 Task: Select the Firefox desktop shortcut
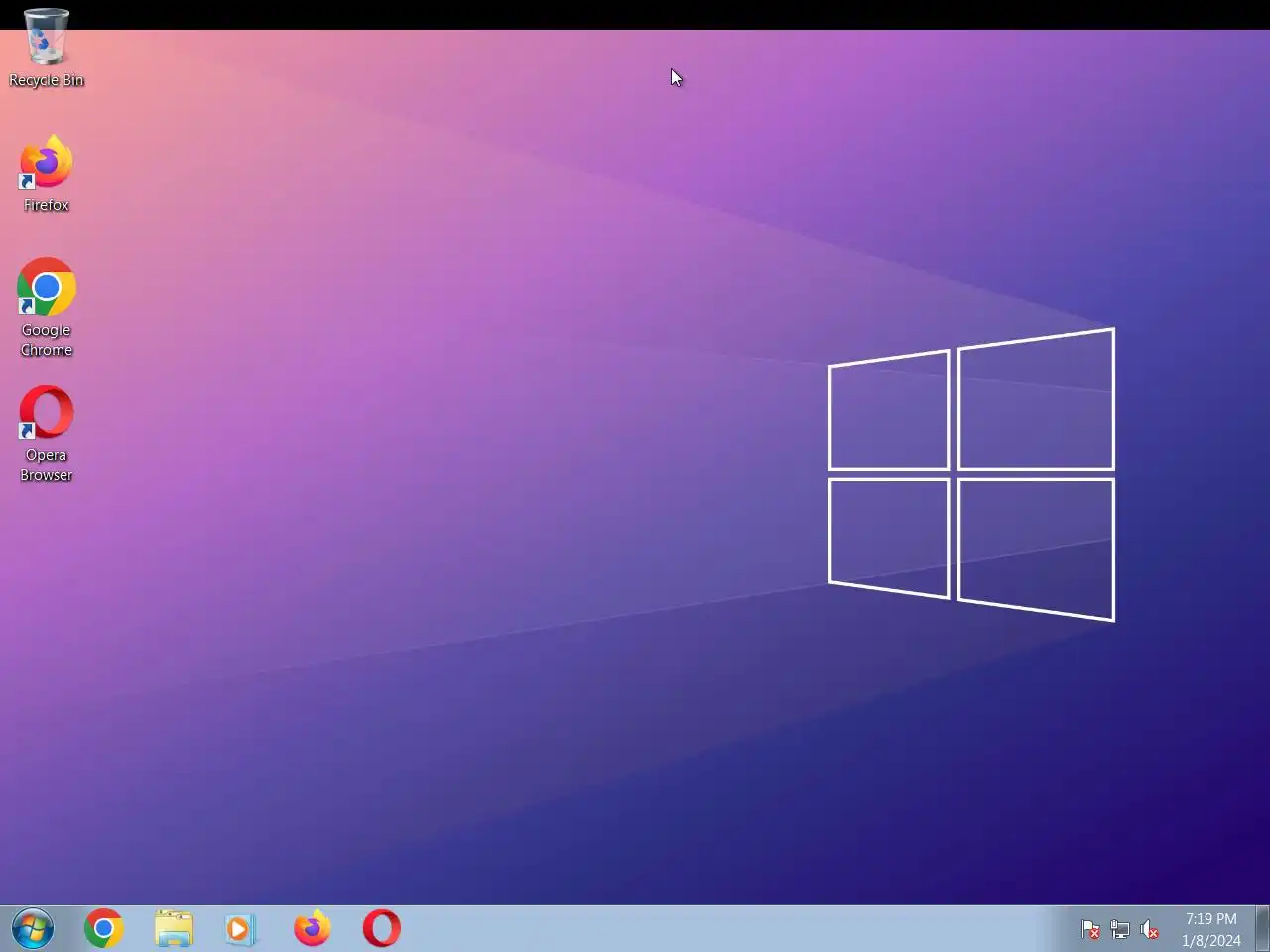pyautogui.click(x=46, y=175)
